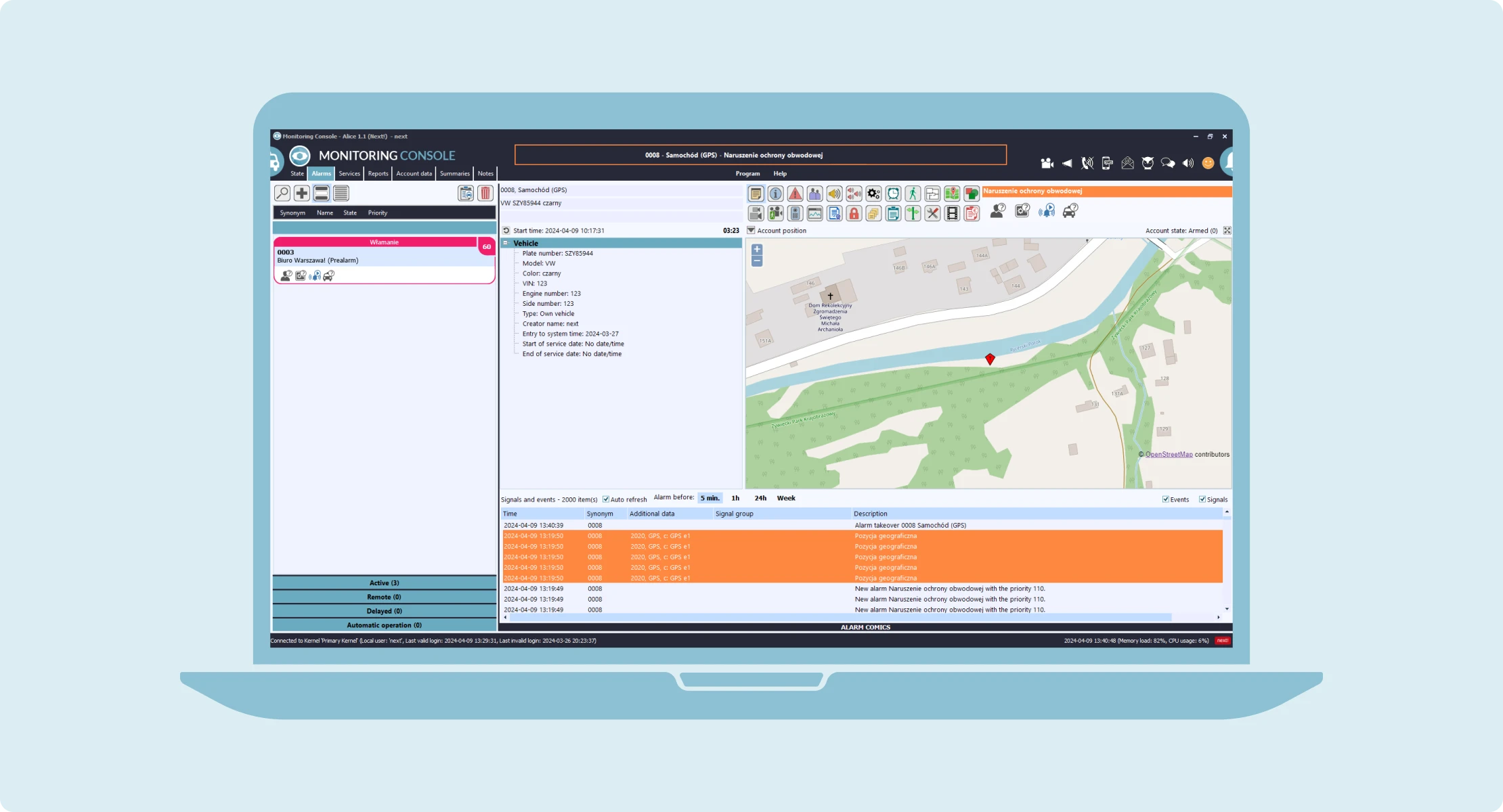The height and width of the screenshot is (812, 1503).
Task: Click the map zoom-in plus control
Action: [x=757, y=250]
